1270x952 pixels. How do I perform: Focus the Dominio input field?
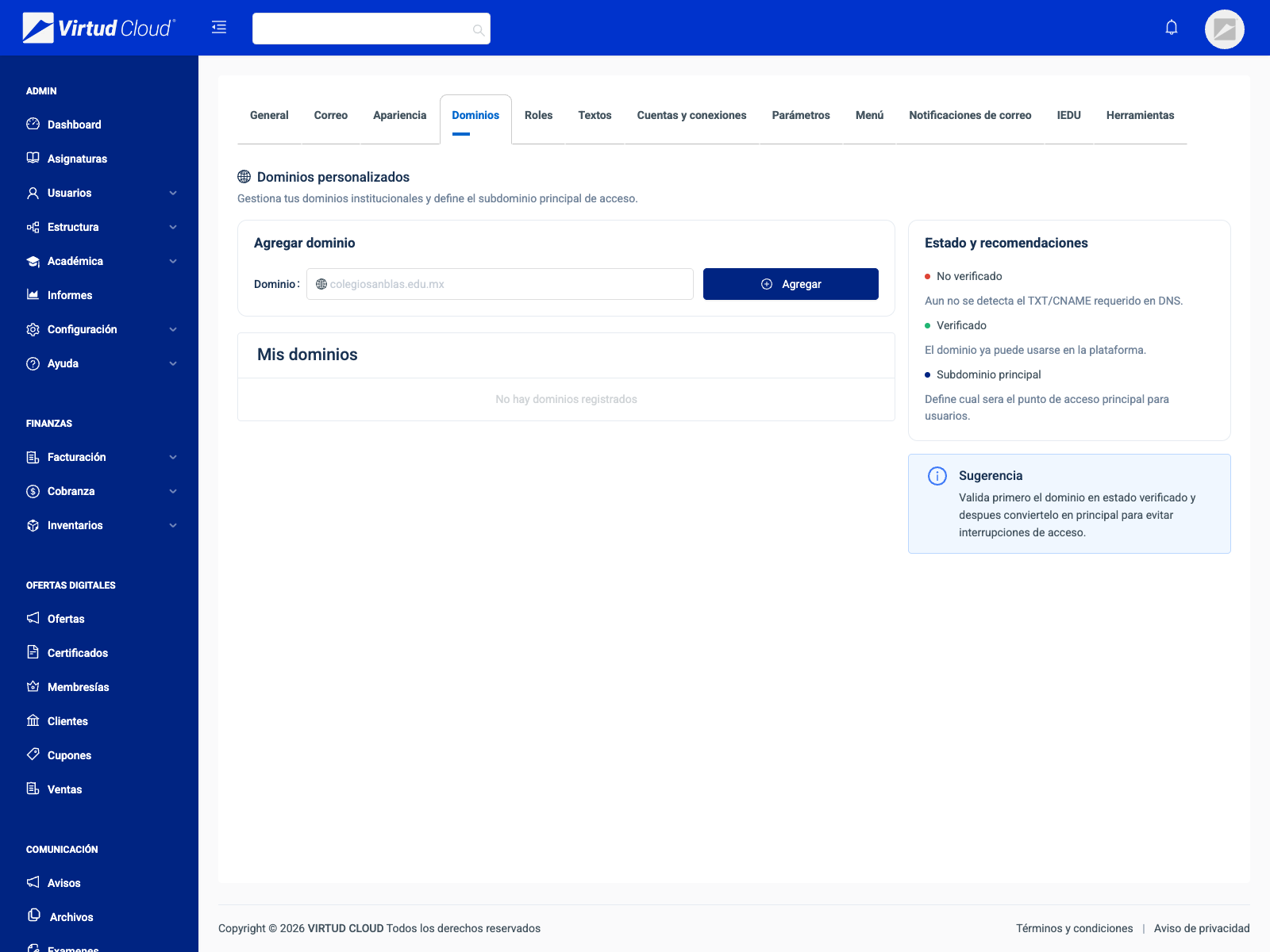click(x=500, y=284)
